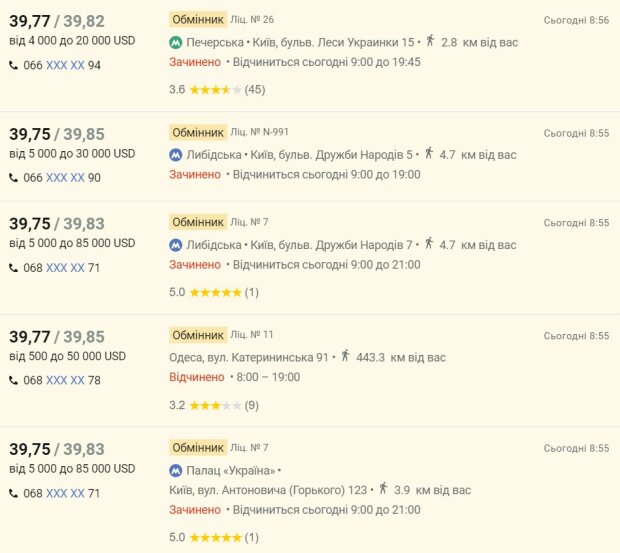620x553 pixels.
Task: Click walking icon beside 3.9 км distance
Action: 383,489
